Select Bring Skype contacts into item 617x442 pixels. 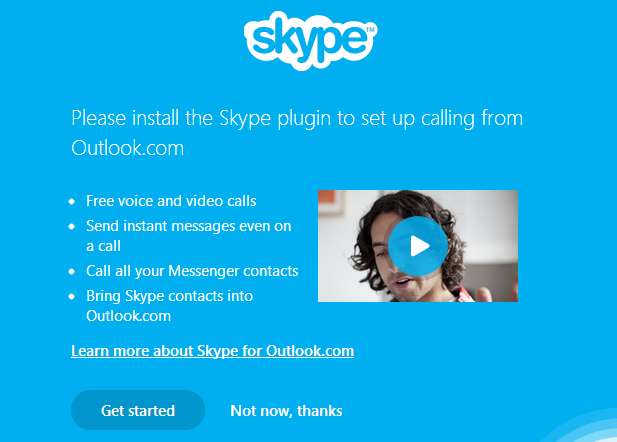coord(170,296)
